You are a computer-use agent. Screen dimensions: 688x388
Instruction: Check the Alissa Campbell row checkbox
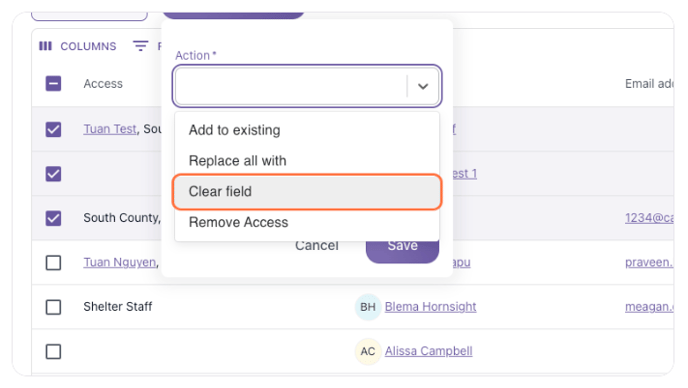point(54,352)
